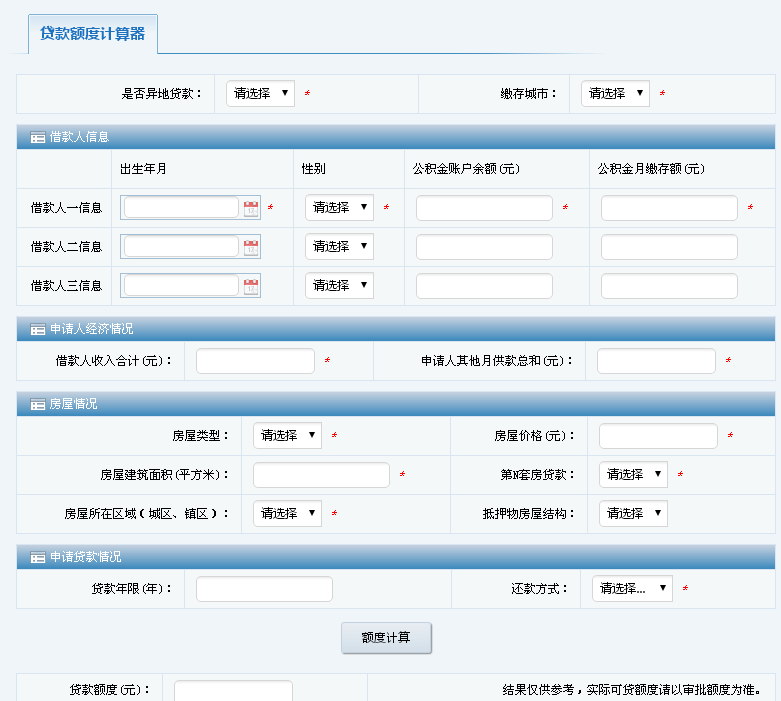Open calendar picker for borrower one birthdate
Image resolution: width=781 pixels, height=701 pixels.
point(250,208)
